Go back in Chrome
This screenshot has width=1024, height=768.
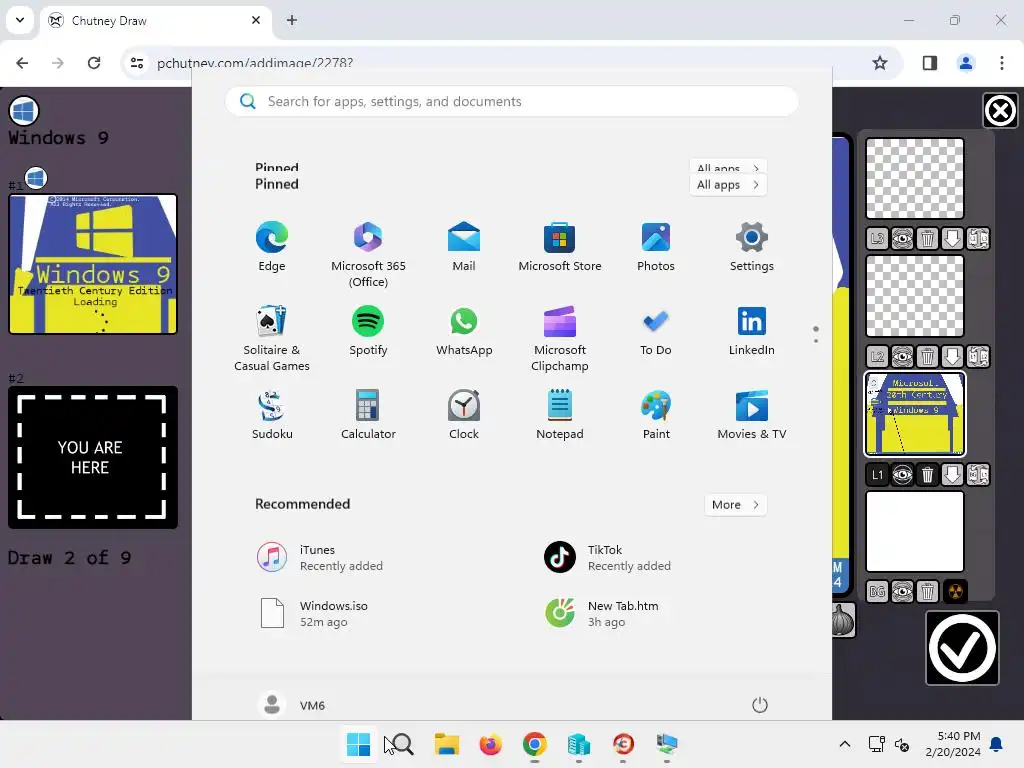coord(22,63)
